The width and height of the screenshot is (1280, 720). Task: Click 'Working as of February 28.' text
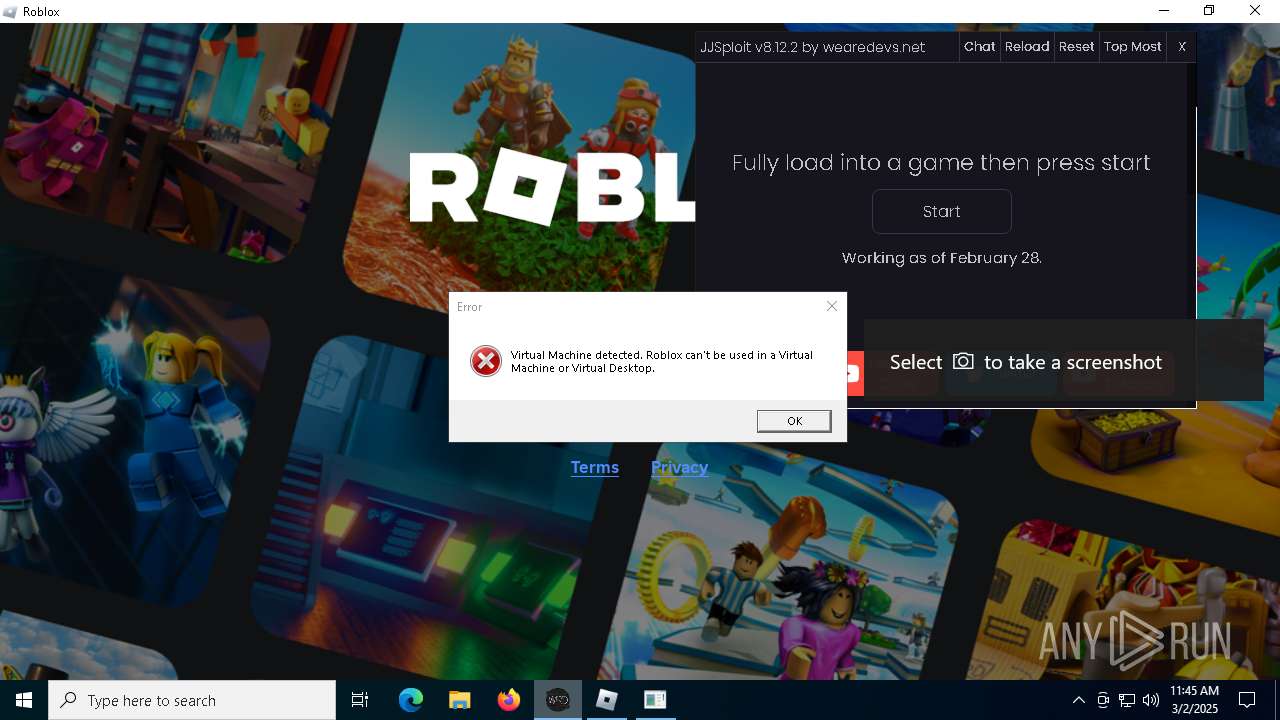tap(941, 258)
